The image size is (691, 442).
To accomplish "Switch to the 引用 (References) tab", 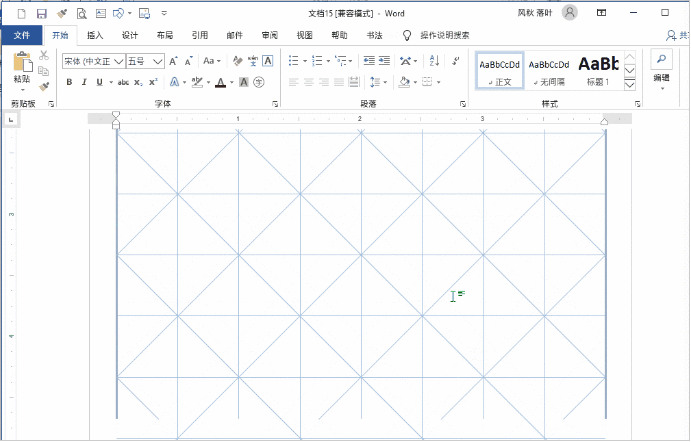I will pyautogui.click(x=200, y=35).
